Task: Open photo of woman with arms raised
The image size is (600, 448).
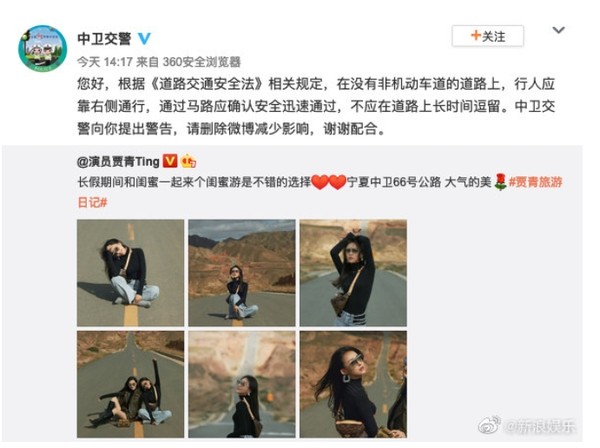Action: coord(353,273)
